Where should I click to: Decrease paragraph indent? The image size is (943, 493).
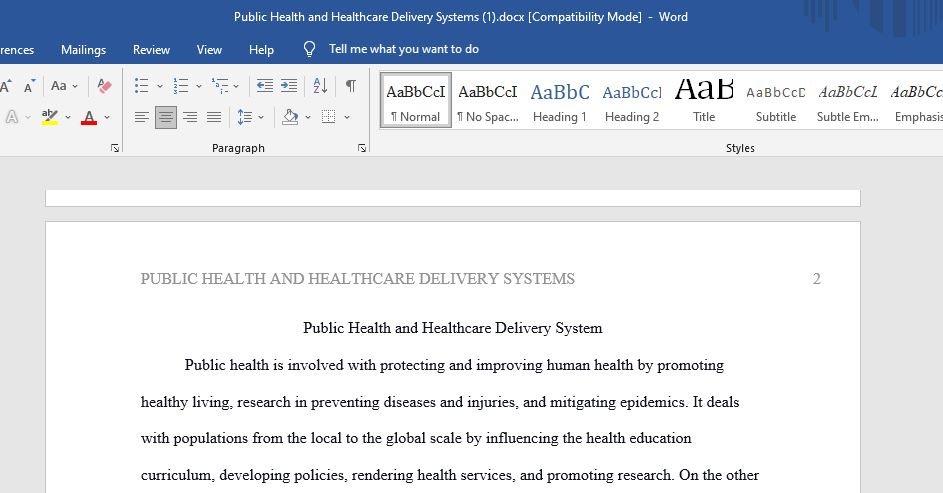click(265, 86)
